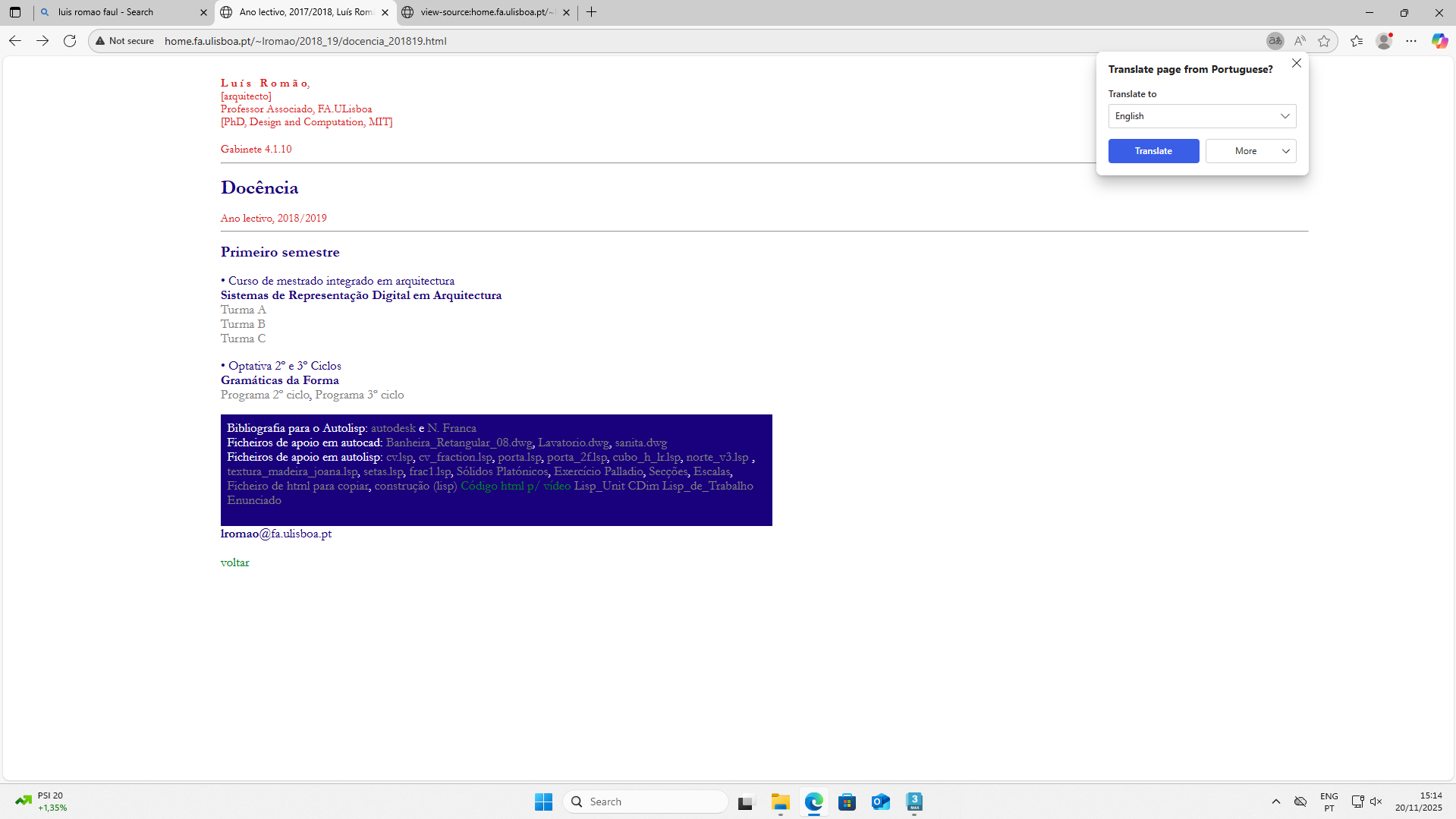Switch to the Ano lectivo 2017/2018 tab

(x=307, y=12)
